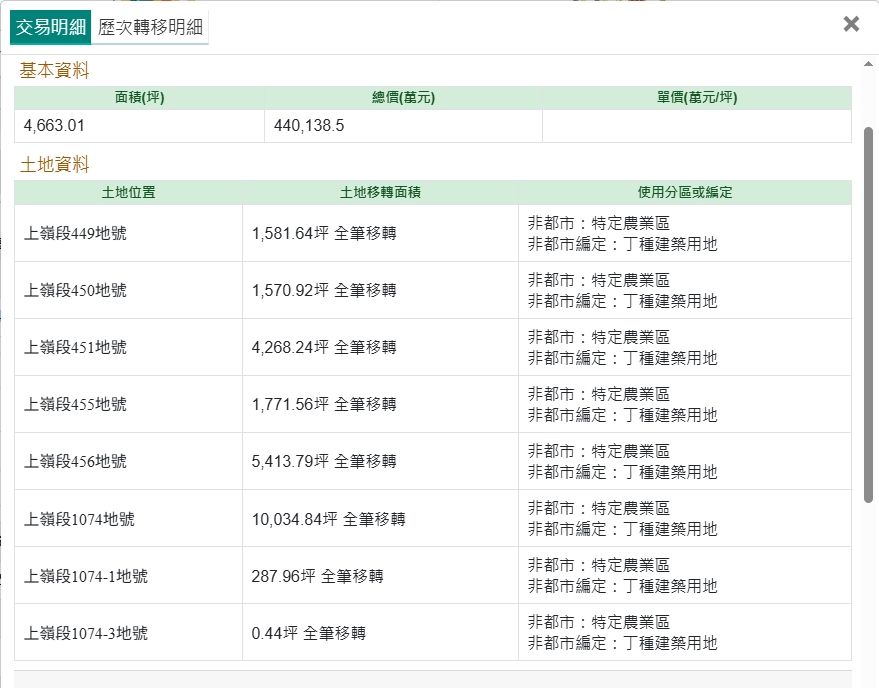Click the 面積(坪) column header
Viewport: 879px width, 688px height.
pos(139,98)
